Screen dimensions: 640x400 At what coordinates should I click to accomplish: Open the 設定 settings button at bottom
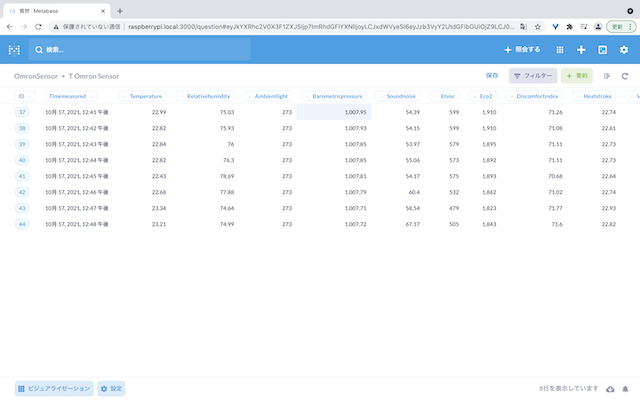pos(111,389)
